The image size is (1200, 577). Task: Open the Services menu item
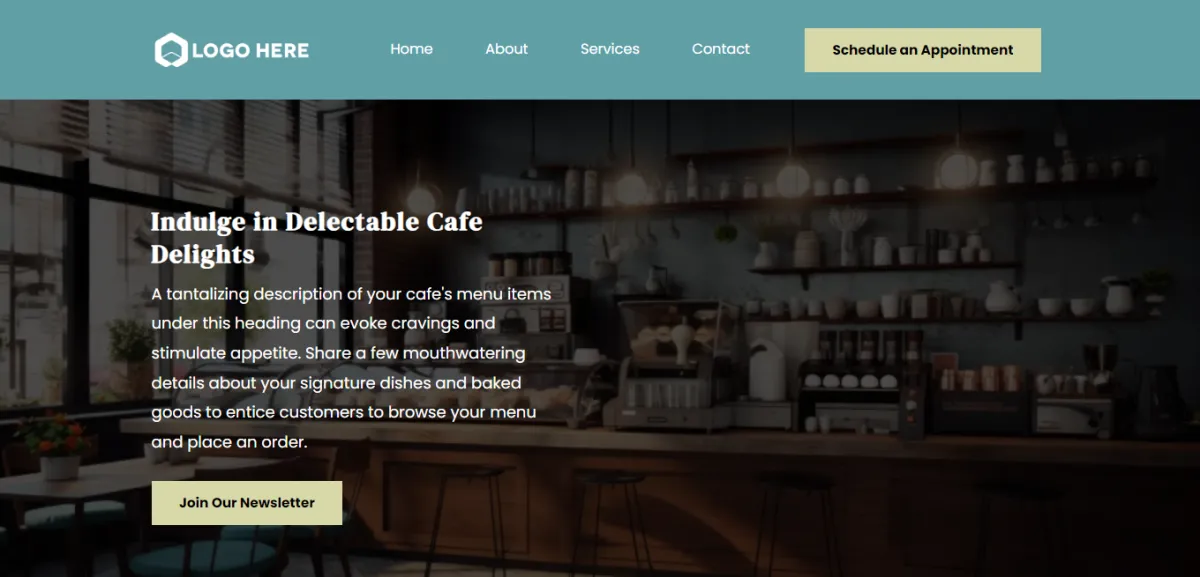(610, 49)
